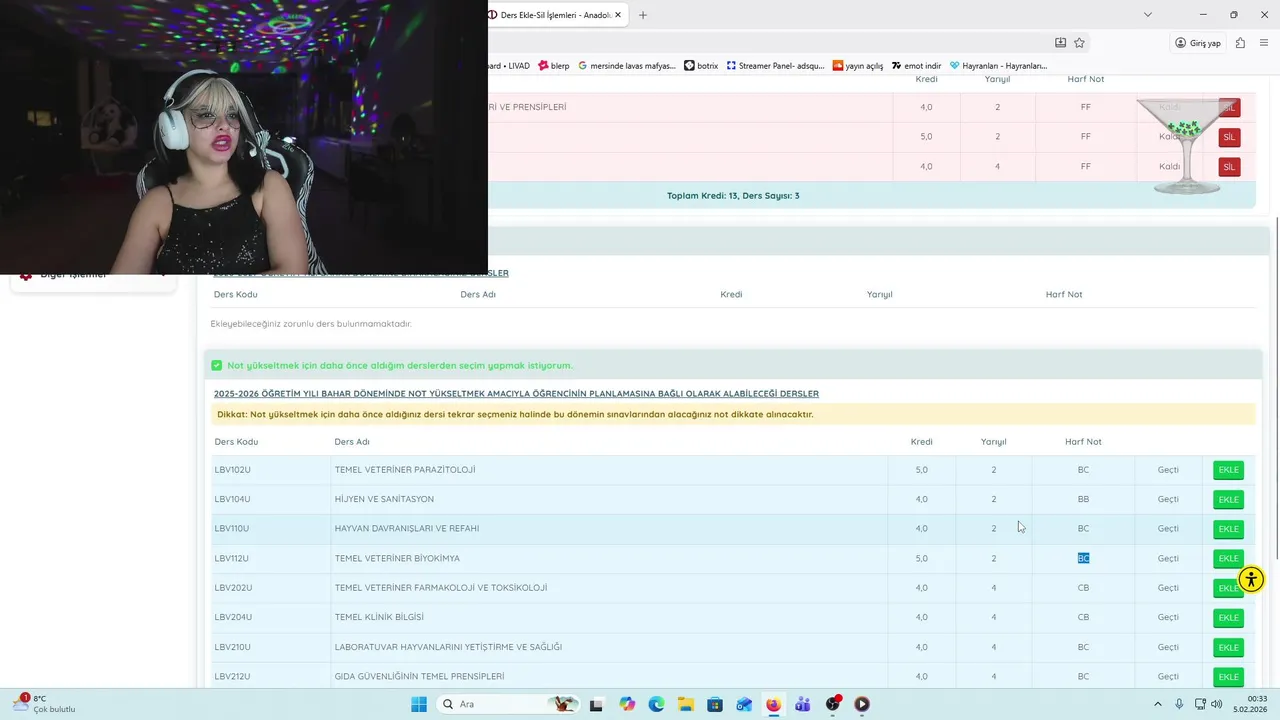Viewport: 1280px width, 720px height.
Task: Bookmark this page with the star icon
Action: tap(1079, 43)
